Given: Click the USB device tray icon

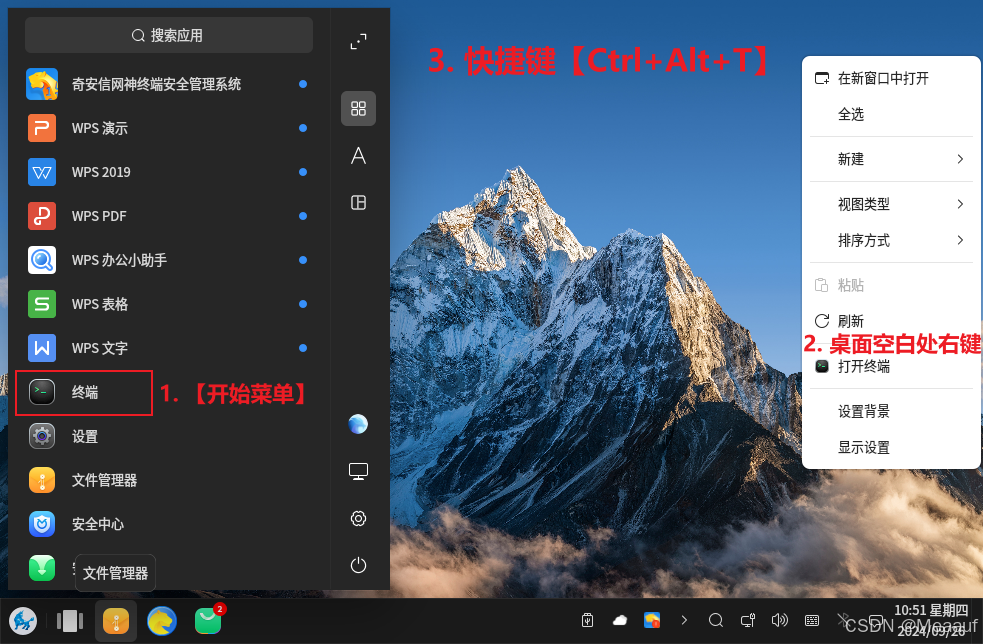Looking at the screenshot, I should 587,620.
